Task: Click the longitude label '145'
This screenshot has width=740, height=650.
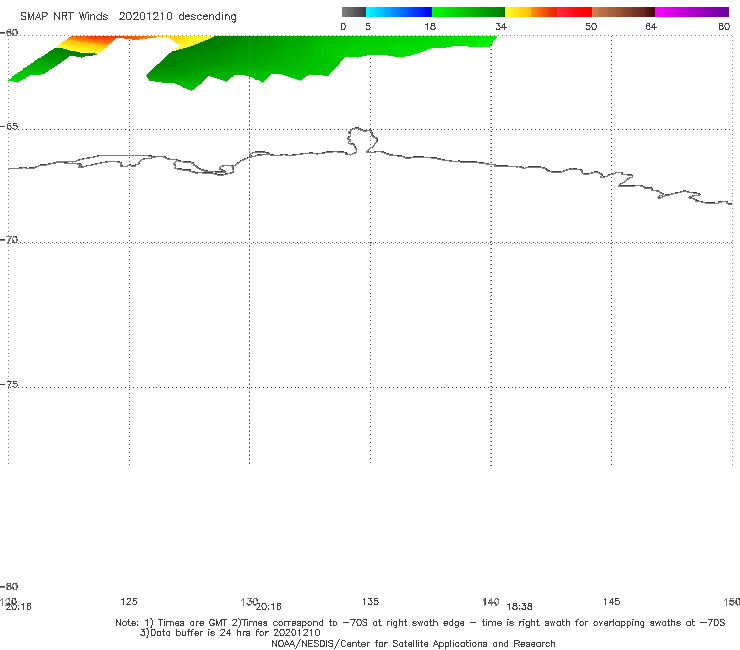Action: pyautogui.click(x=612, y=601)
